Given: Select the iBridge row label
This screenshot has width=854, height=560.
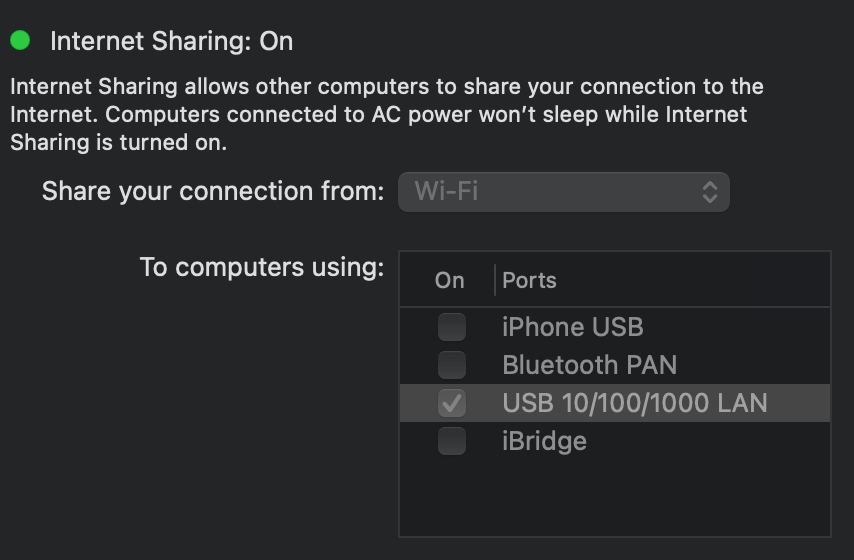Looking at the screenshot, I should (x=544, y=441).
